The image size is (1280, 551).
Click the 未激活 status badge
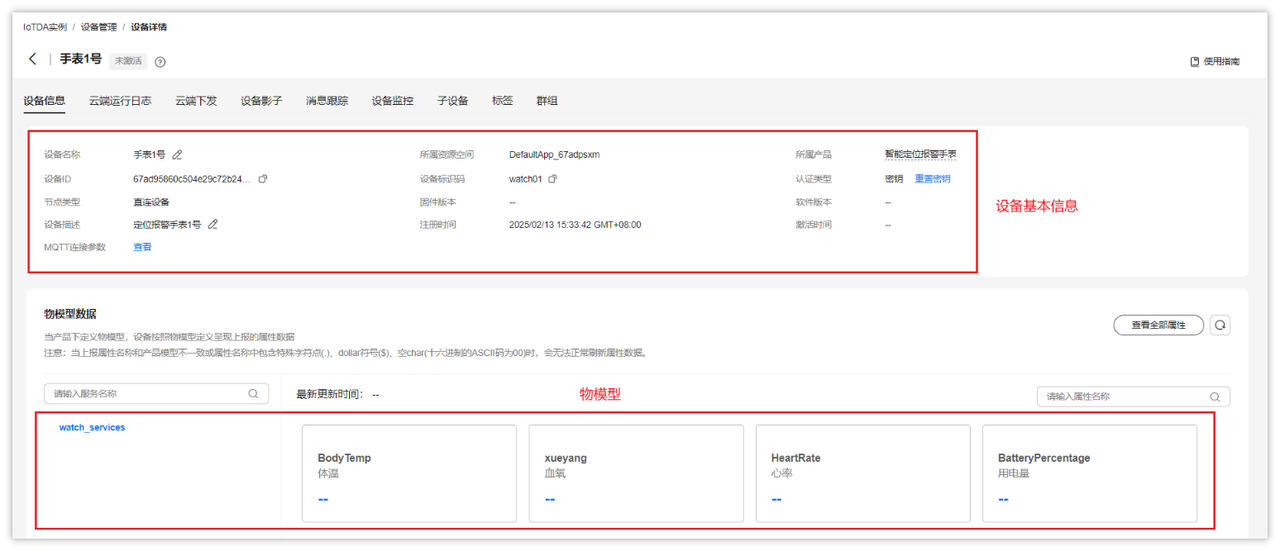point(128,61)
